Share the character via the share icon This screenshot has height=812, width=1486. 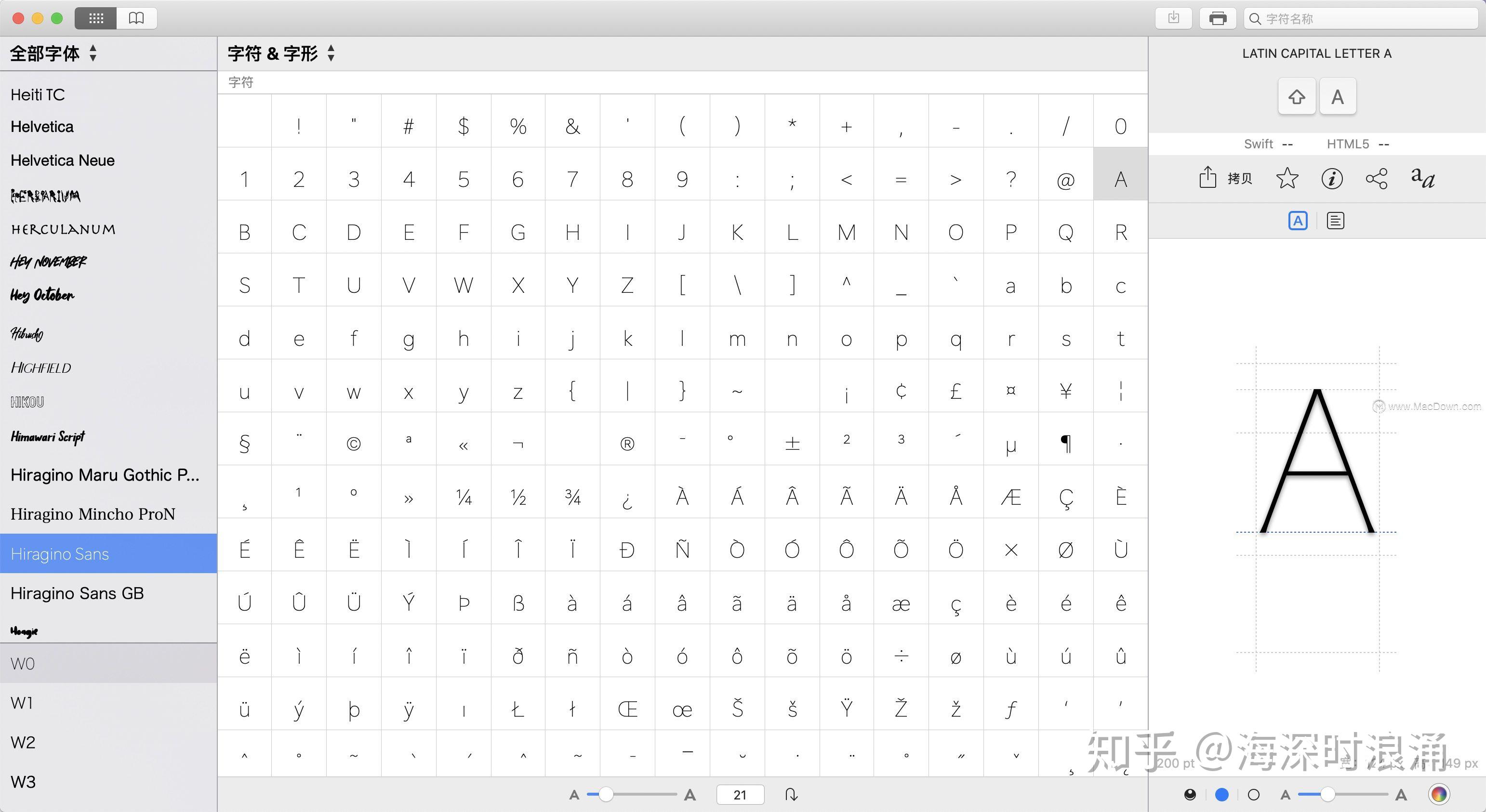1377,179
